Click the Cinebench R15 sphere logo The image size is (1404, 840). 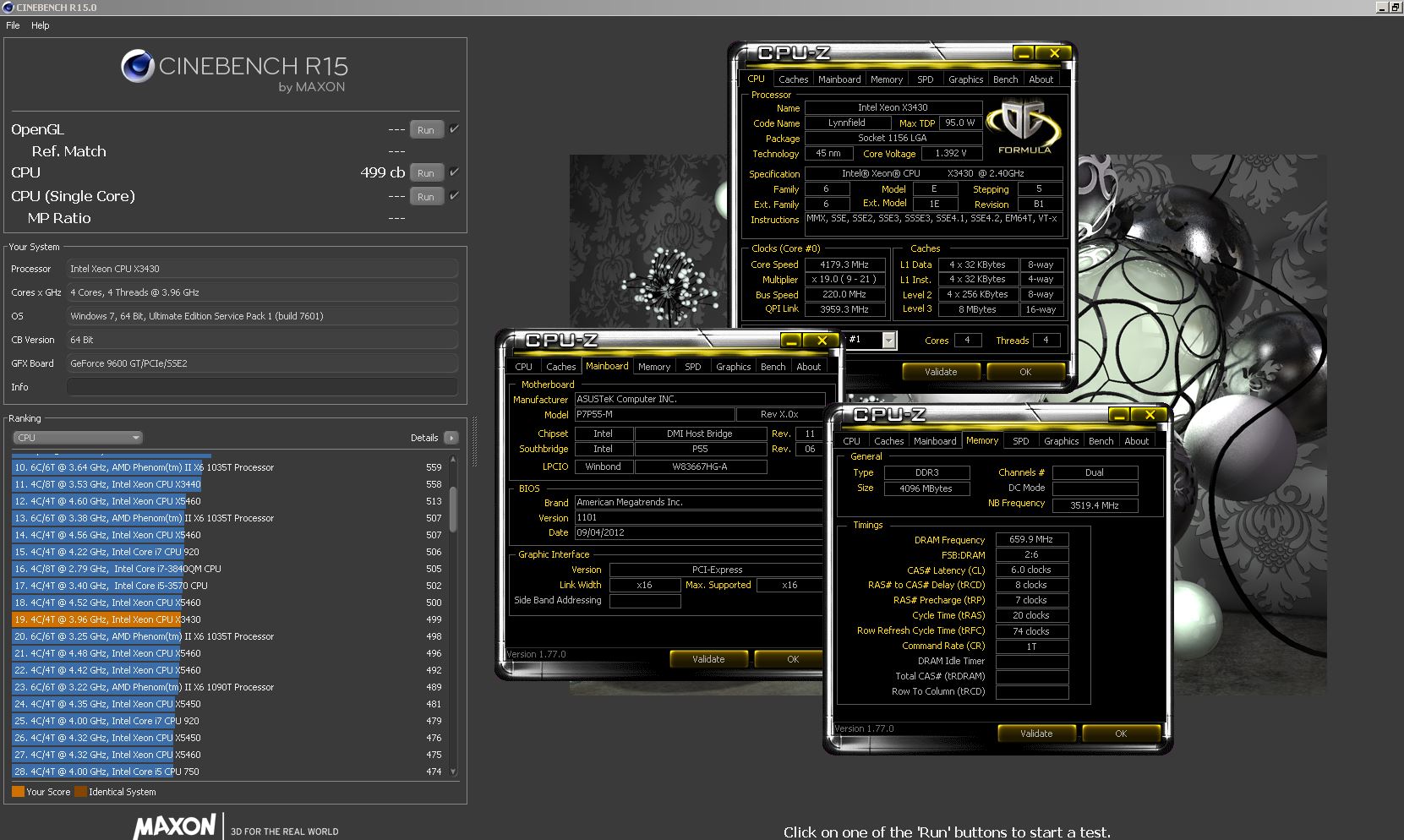coord(137,66)
